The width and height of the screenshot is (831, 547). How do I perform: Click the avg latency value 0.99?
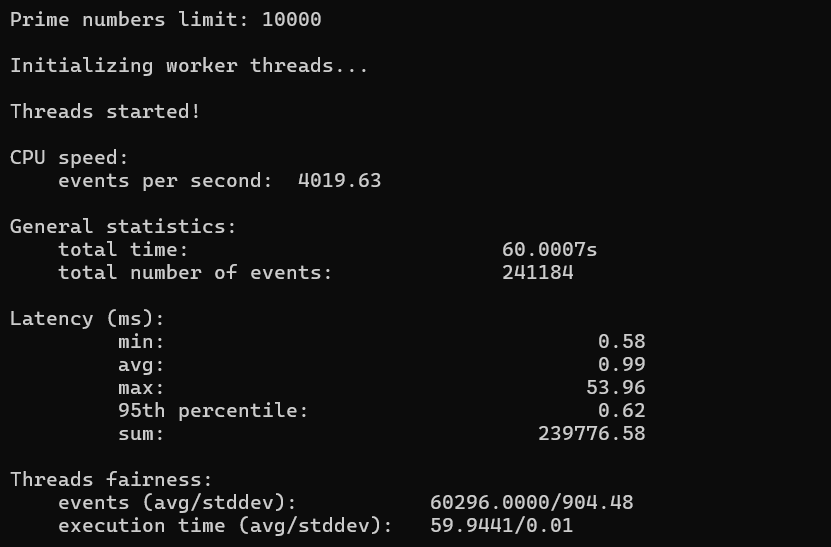click(x=622, y=365)
